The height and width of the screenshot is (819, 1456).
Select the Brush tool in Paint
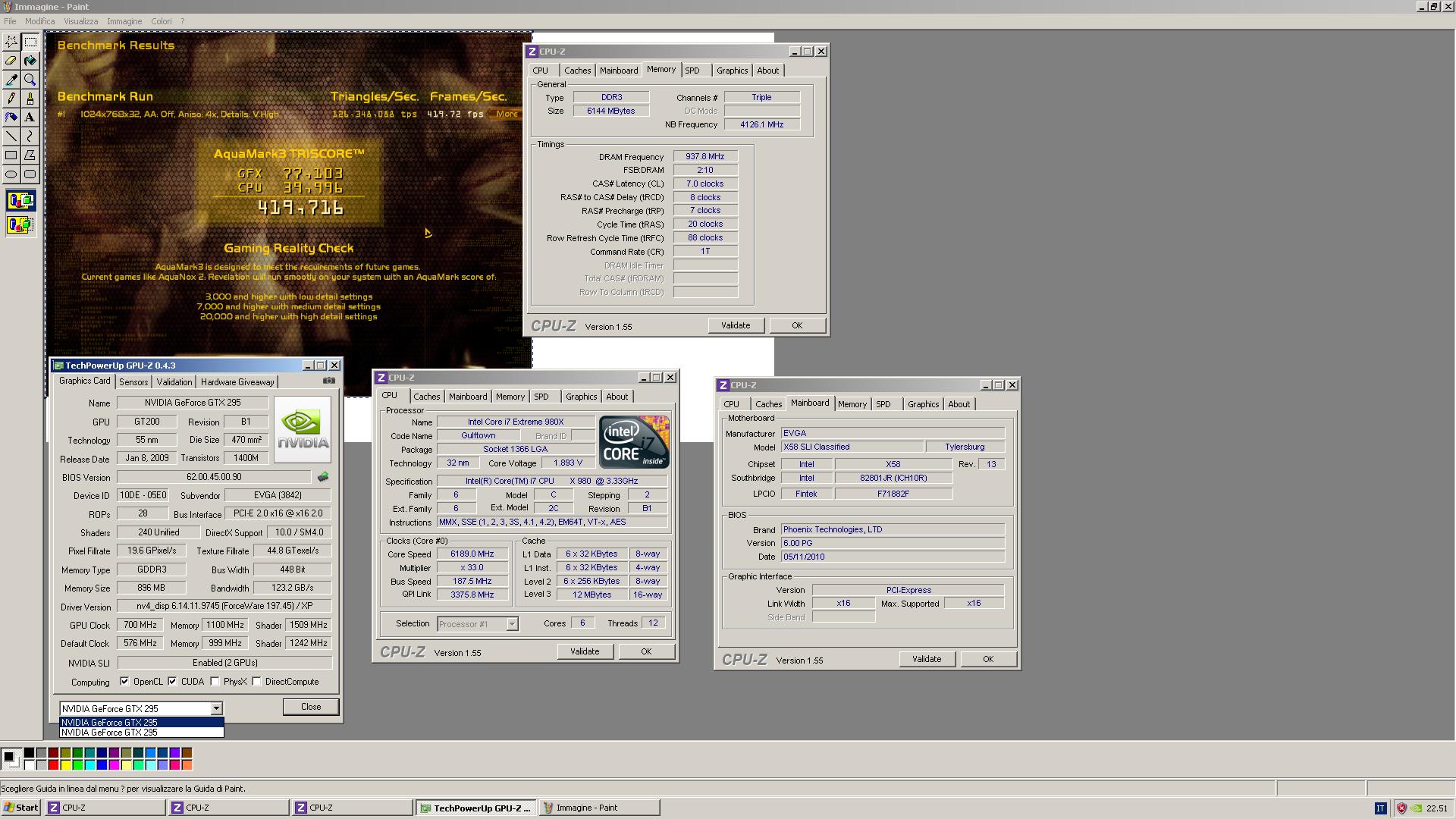click(x=30, y=99)
